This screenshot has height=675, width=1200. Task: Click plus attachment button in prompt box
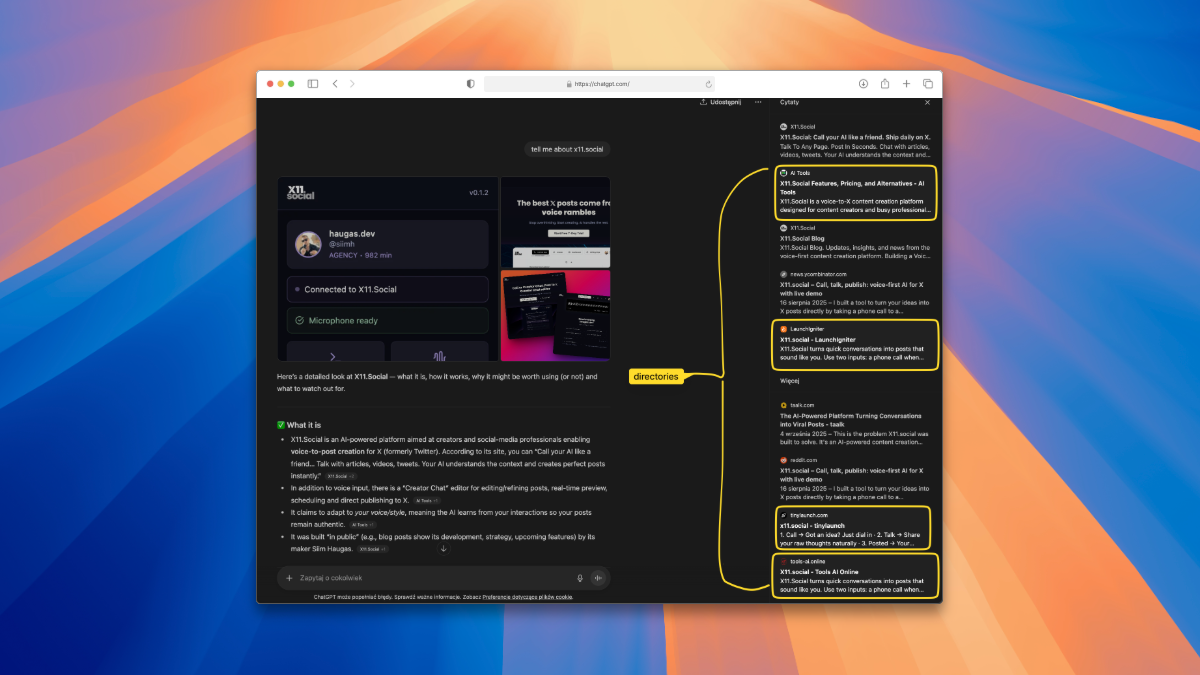pos(290,578)
